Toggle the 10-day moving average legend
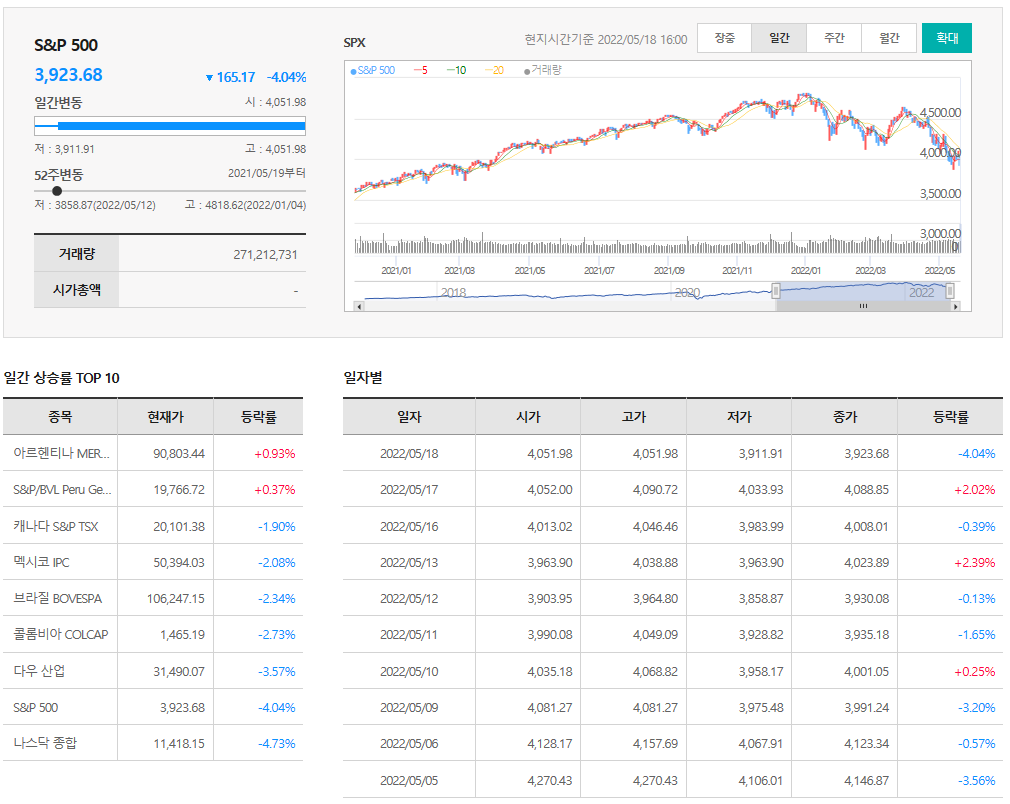This screenshot has width=1010, height=804. [x=457, y=70]
